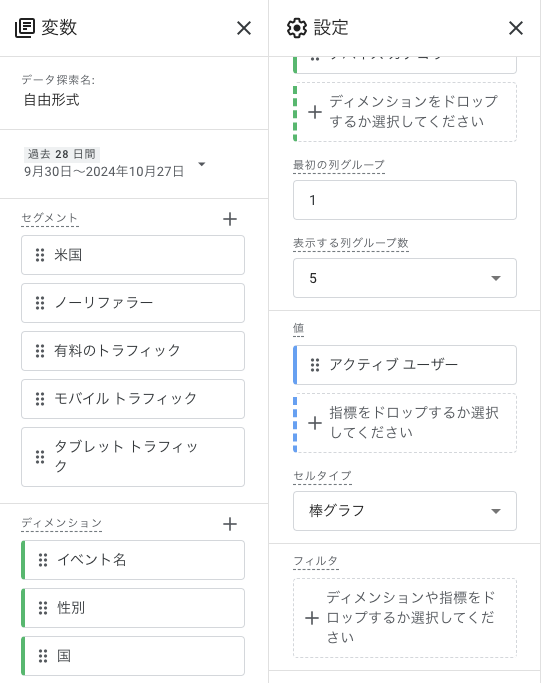The height and width of the screenshot is (683, 541).
Task: Select the 有料のトラフィック segment
Action: tap(133, 351)
